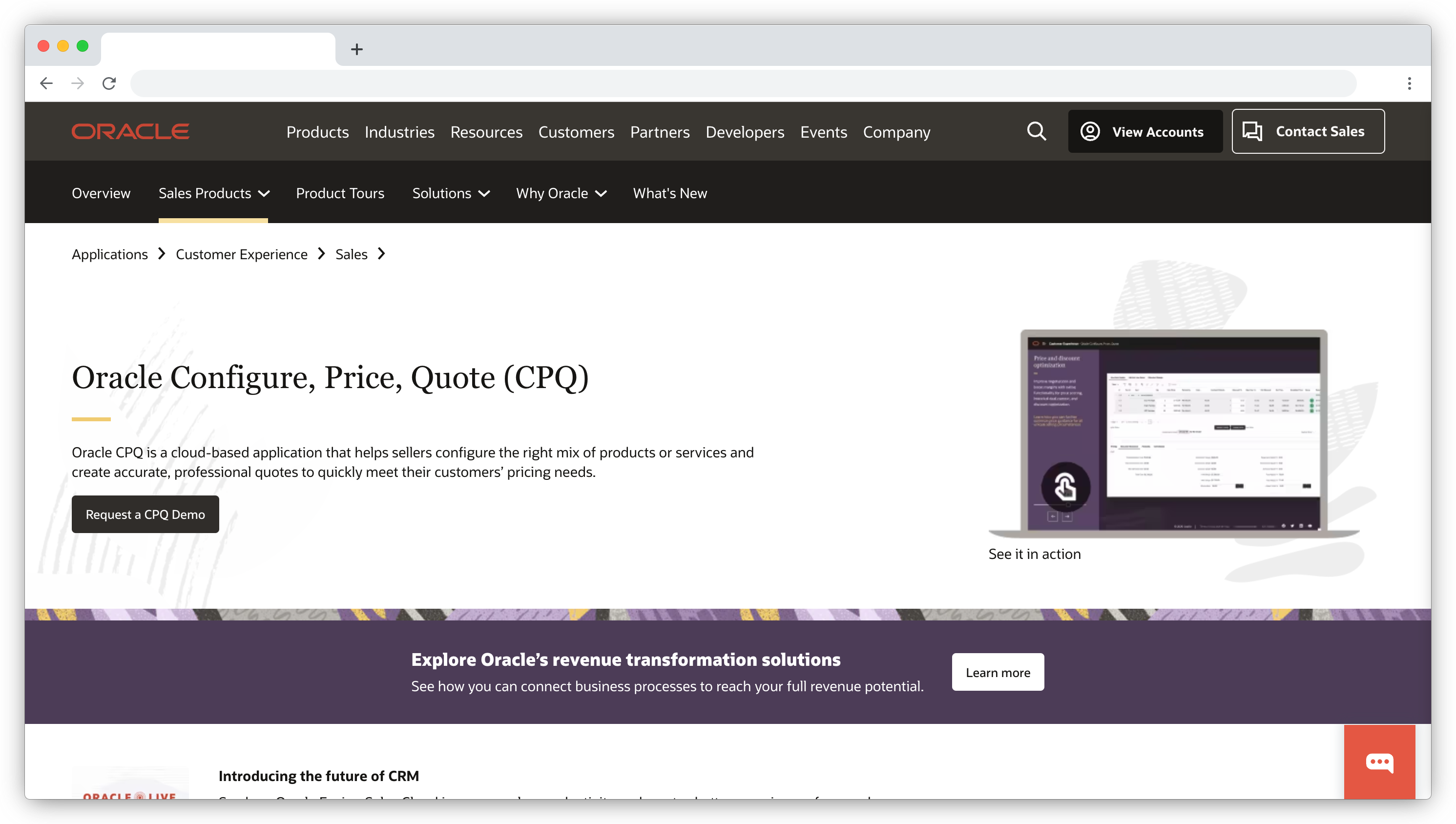1456x824 pixels.
Task: Open a new browser tab with plus icon
Action: pyautogui.click(x=356, y=49)
